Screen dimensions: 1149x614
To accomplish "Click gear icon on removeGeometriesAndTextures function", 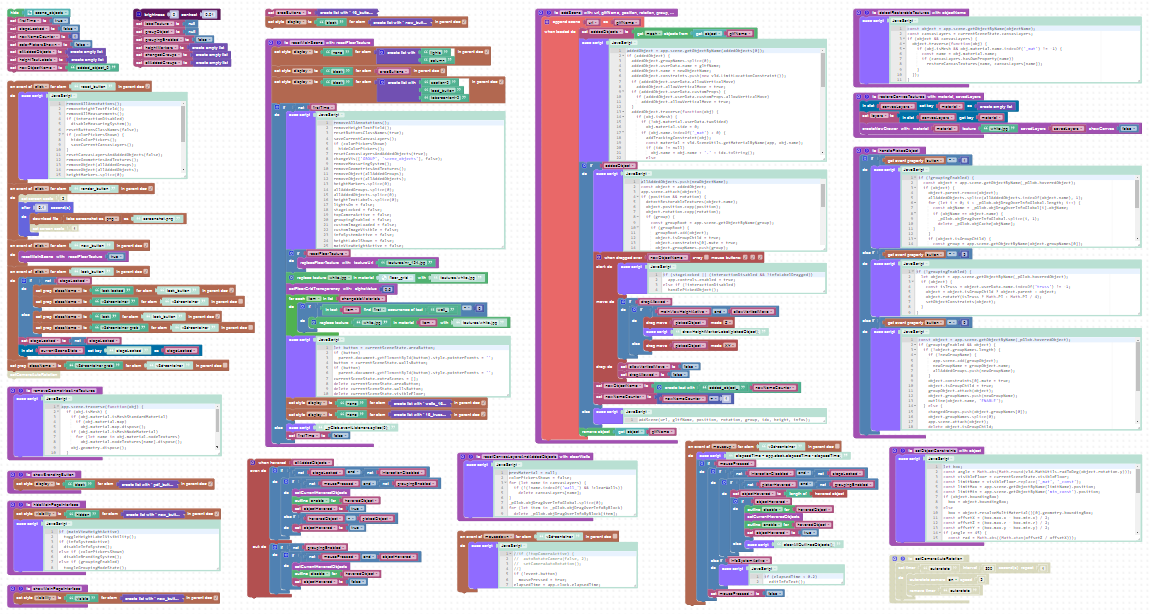I will 12,391.
